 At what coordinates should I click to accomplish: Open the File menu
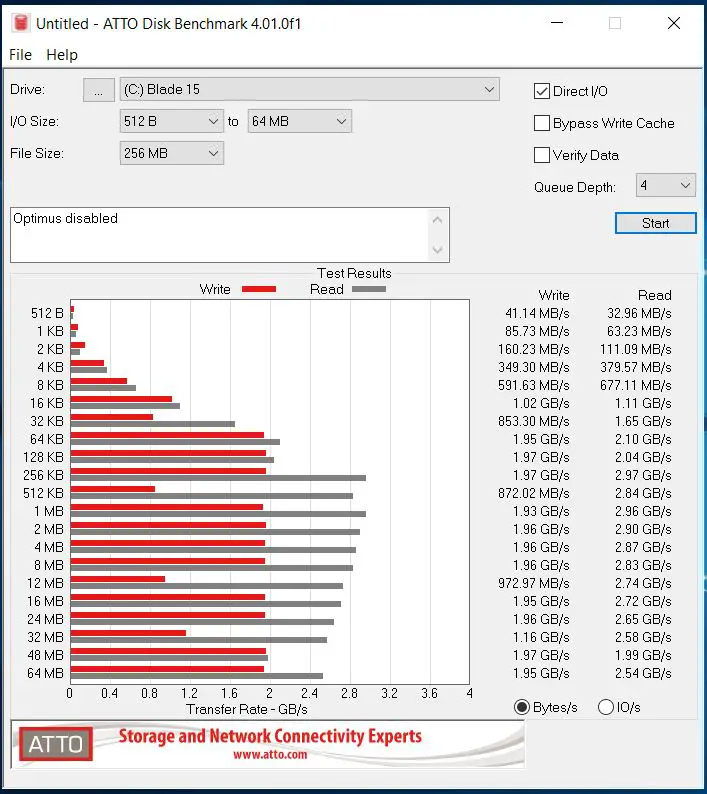(x=20, y=55)
